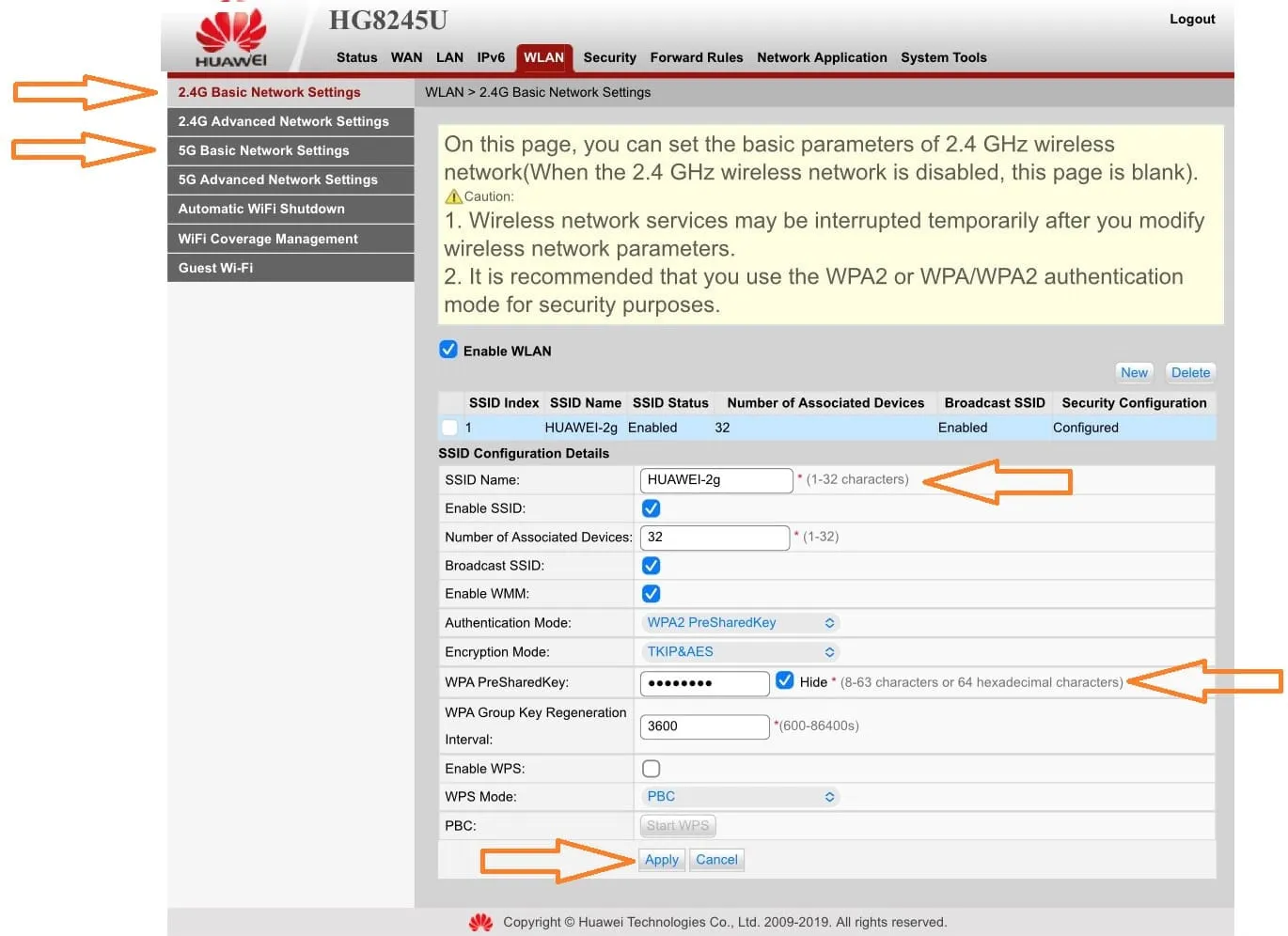The image size is (1288, 936).
Task: Open 5G Basic Network Settings
Action: click(x=291, y=150)
